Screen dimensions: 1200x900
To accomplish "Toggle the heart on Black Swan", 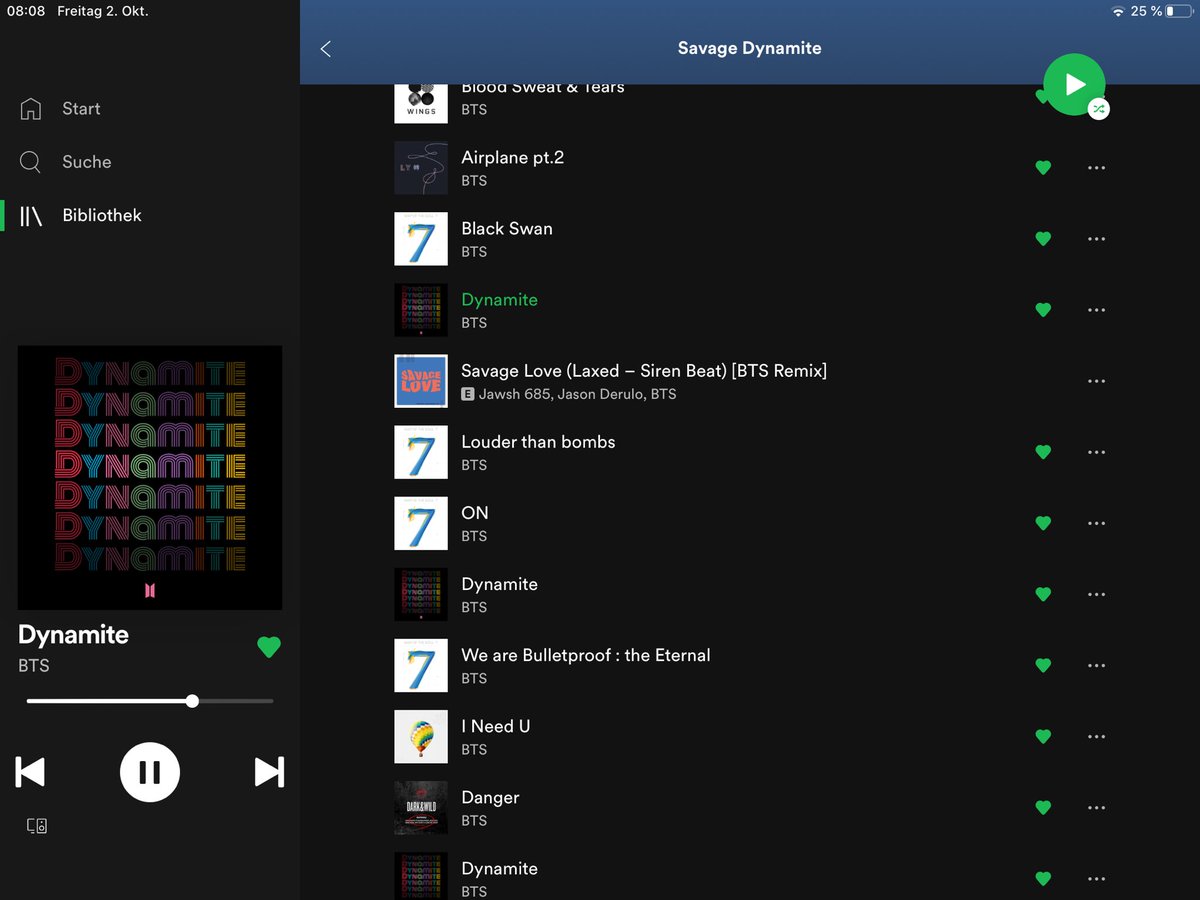I will point(1043,239).
